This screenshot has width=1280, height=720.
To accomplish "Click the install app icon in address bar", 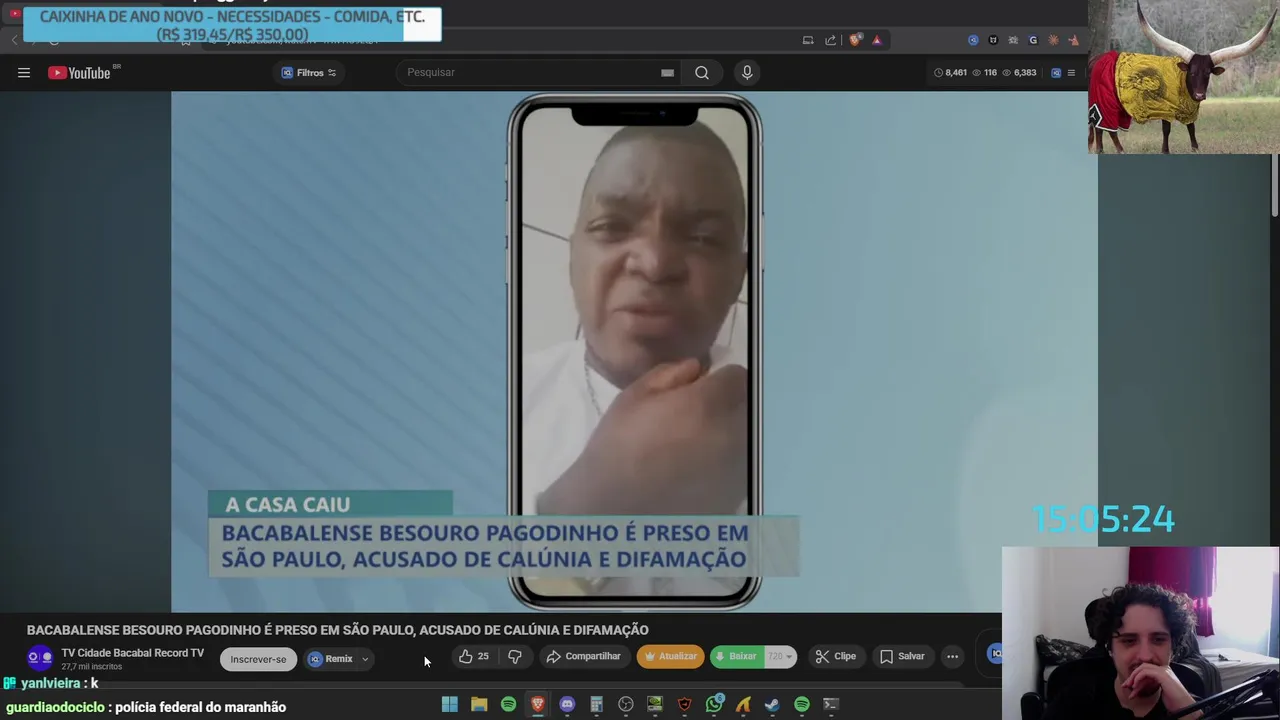I will click(x=808, y=40).
